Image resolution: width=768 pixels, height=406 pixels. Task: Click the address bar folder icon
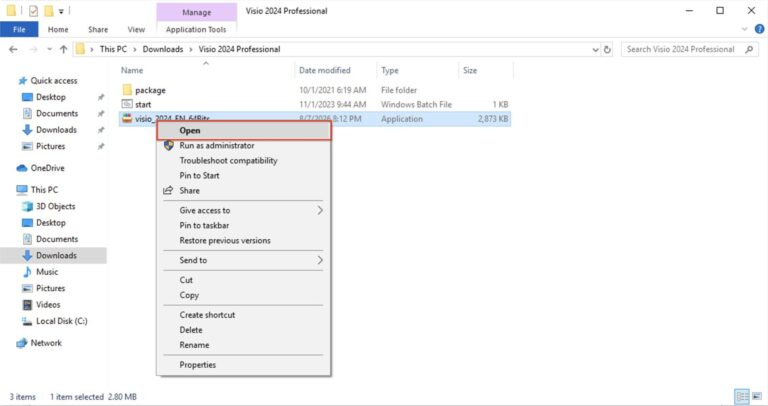coord(80,49)
